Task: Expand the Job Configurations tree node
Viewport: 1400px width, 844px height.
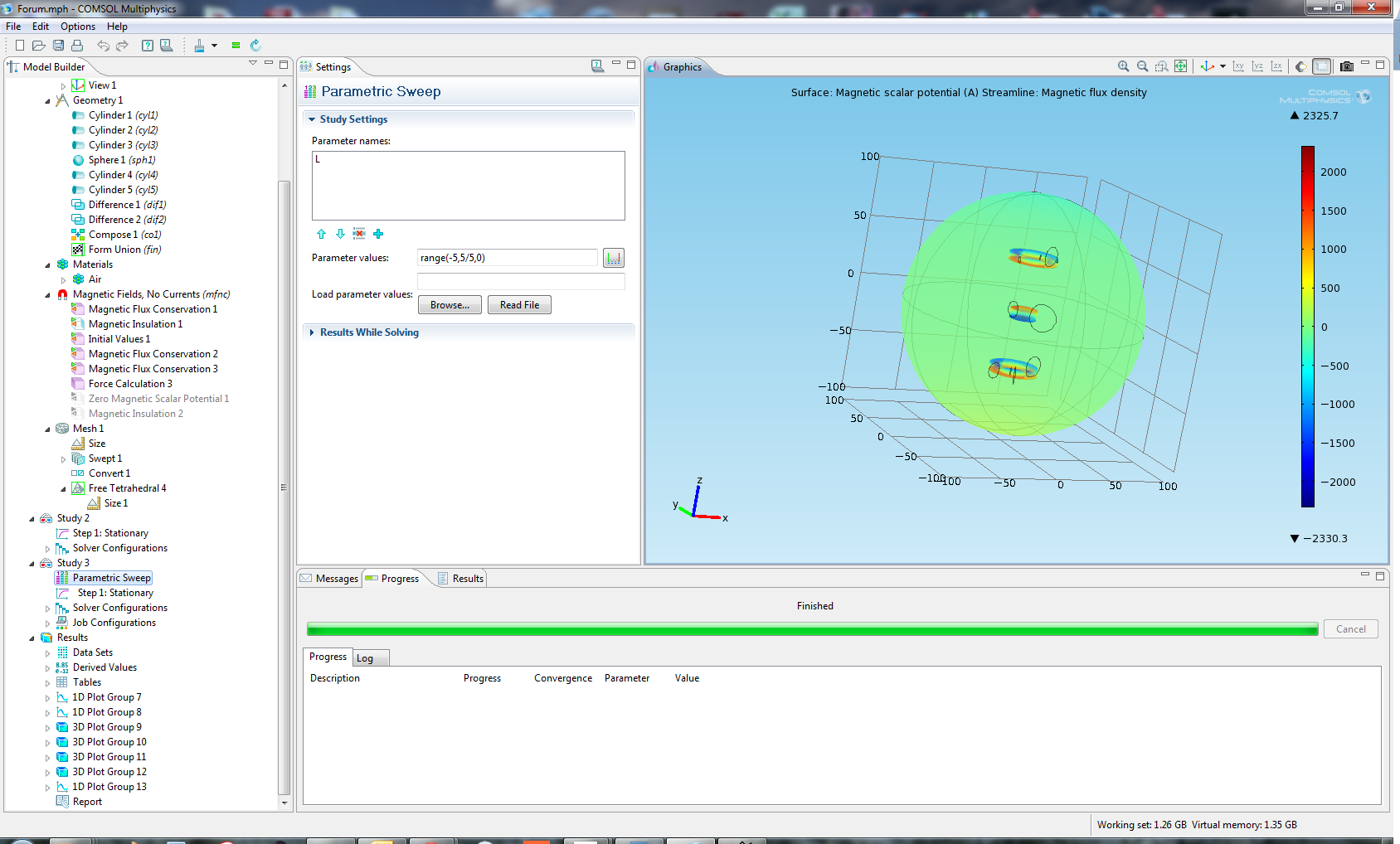Action: [x=47, y=623]
